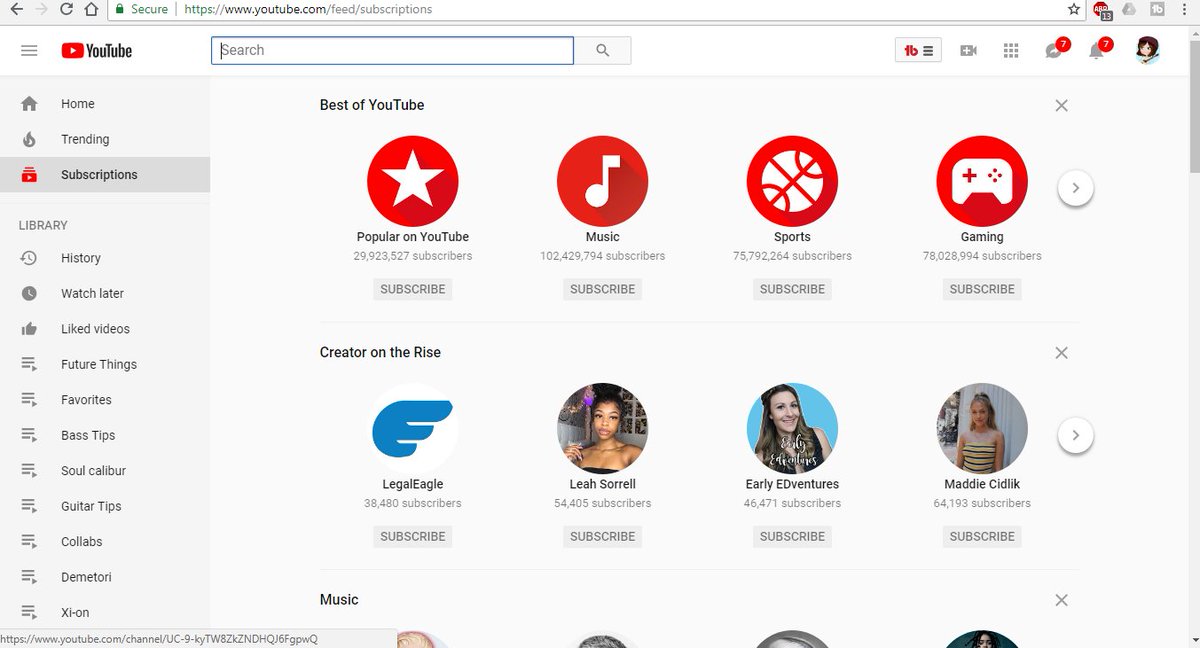The height and width of the screenshot is (648, 1200).
Task: Click the Creator on the Rise heading
Action: point(380,352)
